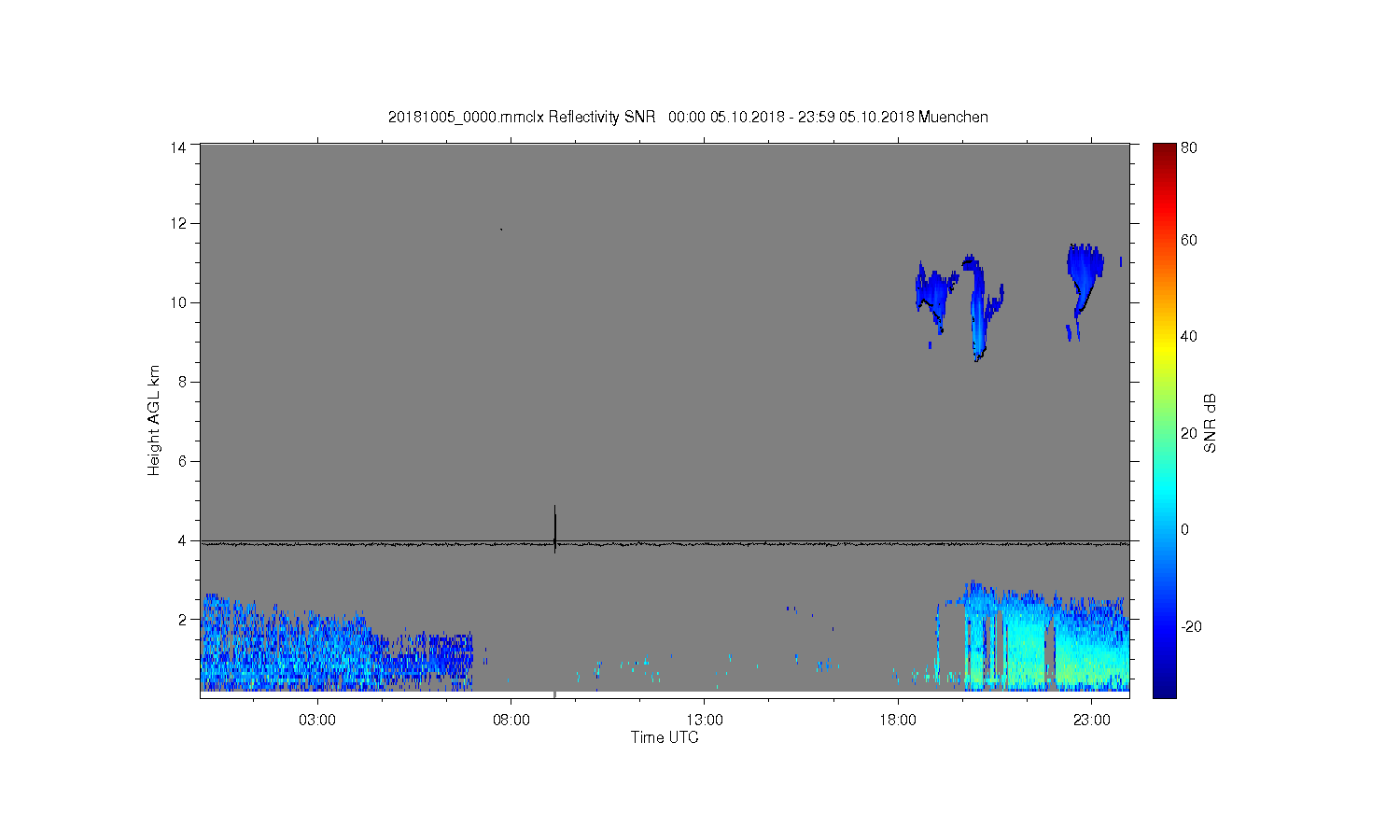
Task: Click the '8' height axis label
Action: [183, 382]
